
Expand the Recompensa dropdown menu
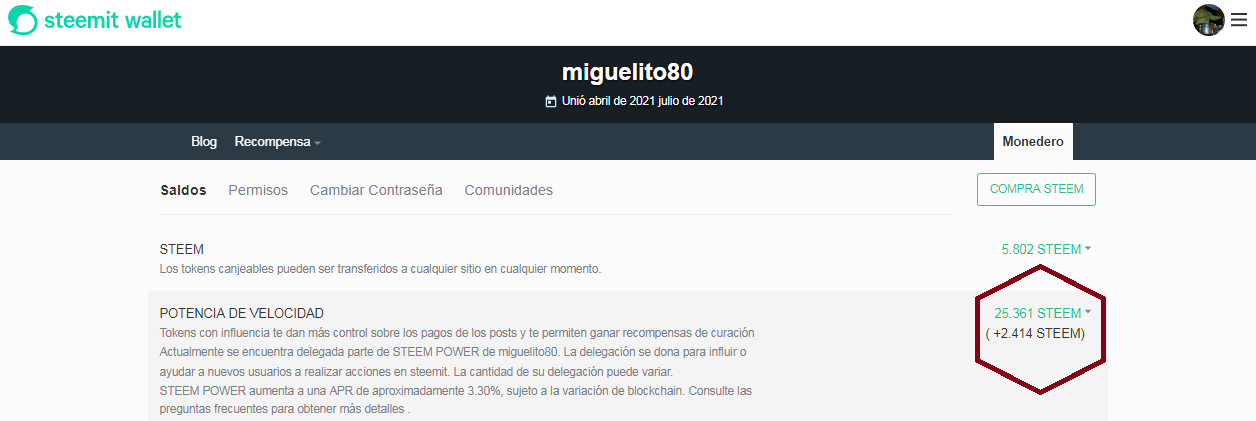(x=278, y=142)
